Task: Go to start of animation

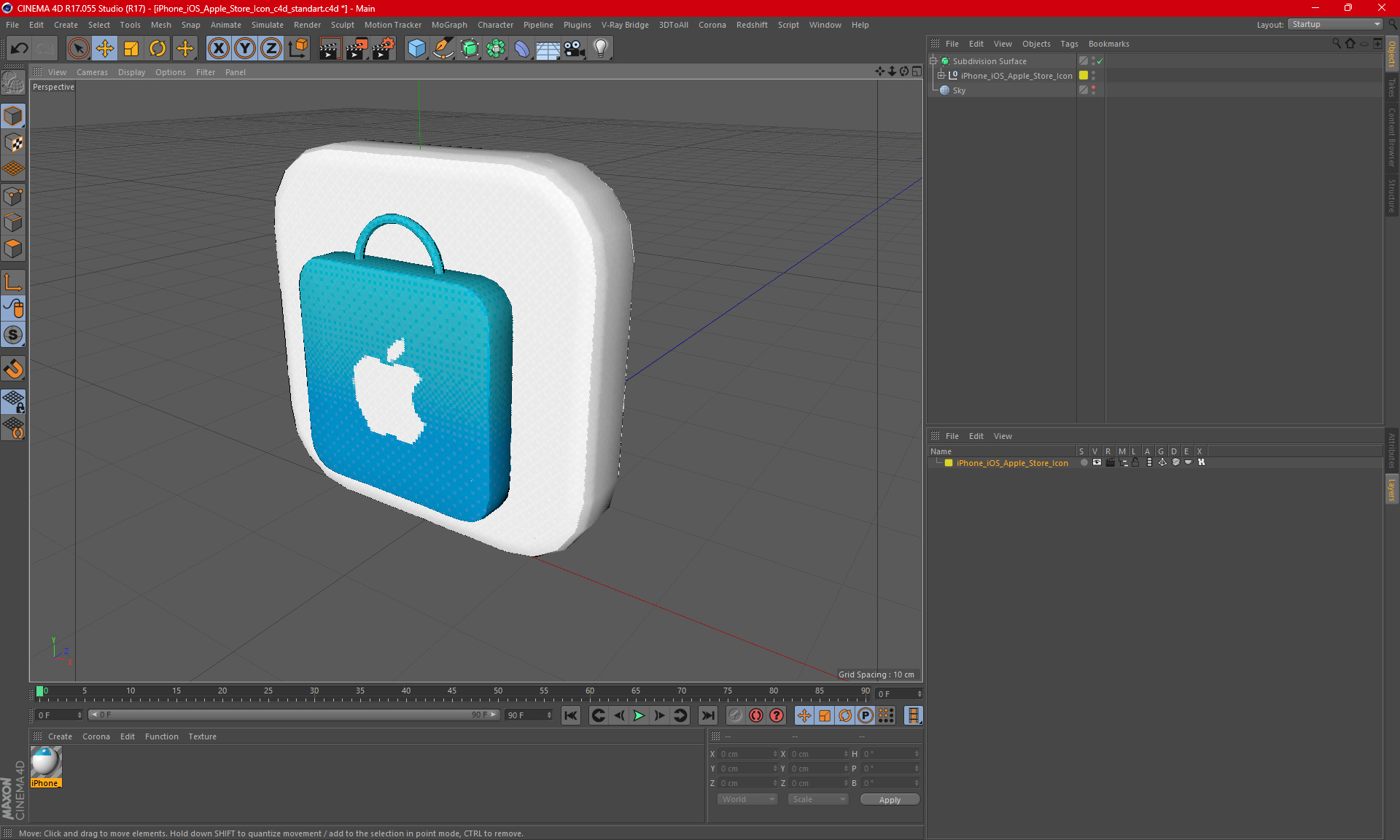Action: point(570,715)
